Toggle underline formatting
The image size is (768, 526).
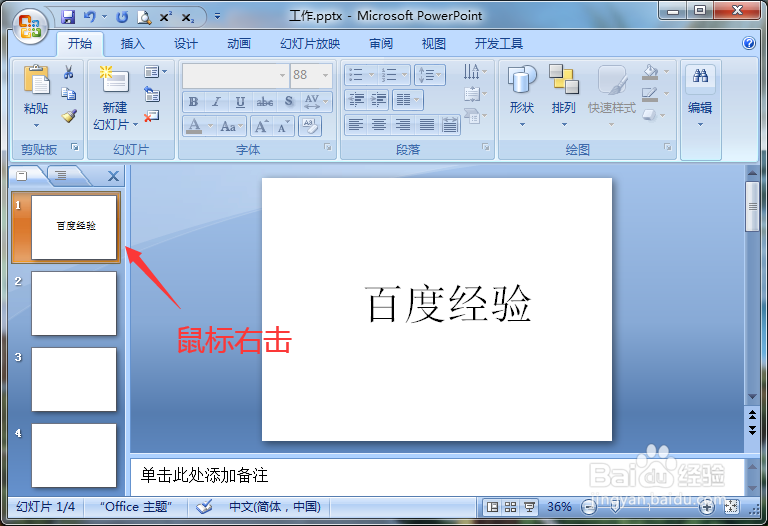pos(240,101)
